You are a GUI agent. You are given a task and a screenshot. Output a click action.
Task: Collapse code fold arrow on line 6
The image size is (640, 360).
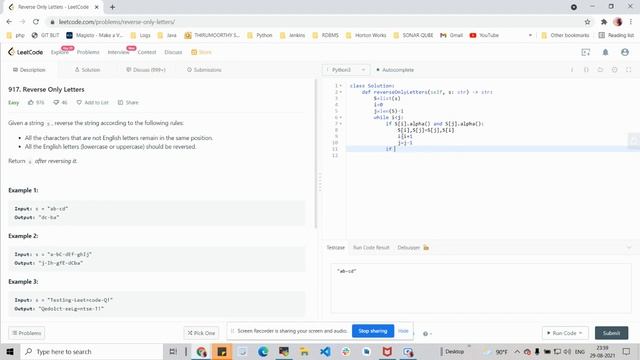coord(341,118)
